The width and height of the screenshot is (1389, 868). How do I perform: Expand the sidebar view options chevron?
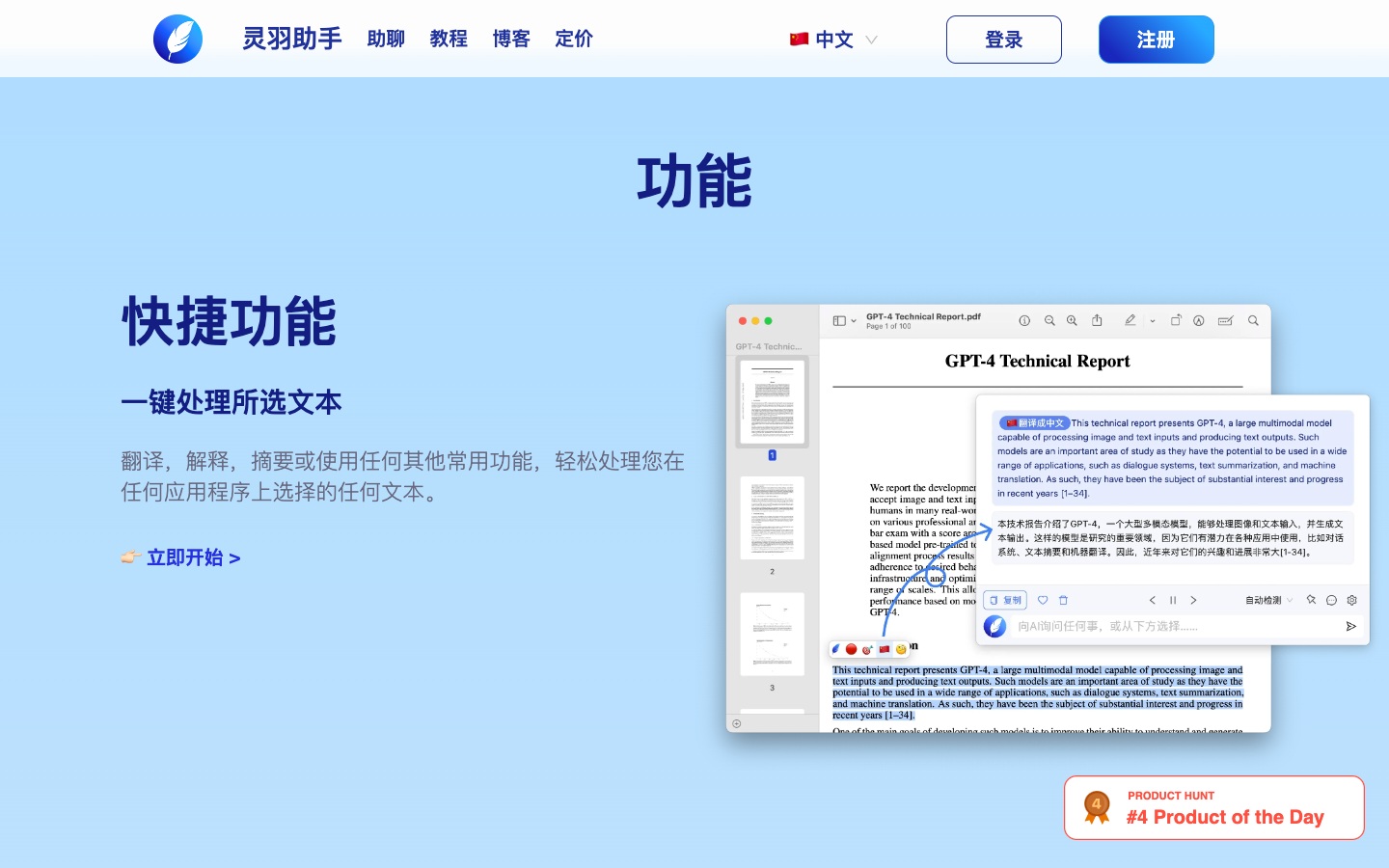[x=854, y=321]
